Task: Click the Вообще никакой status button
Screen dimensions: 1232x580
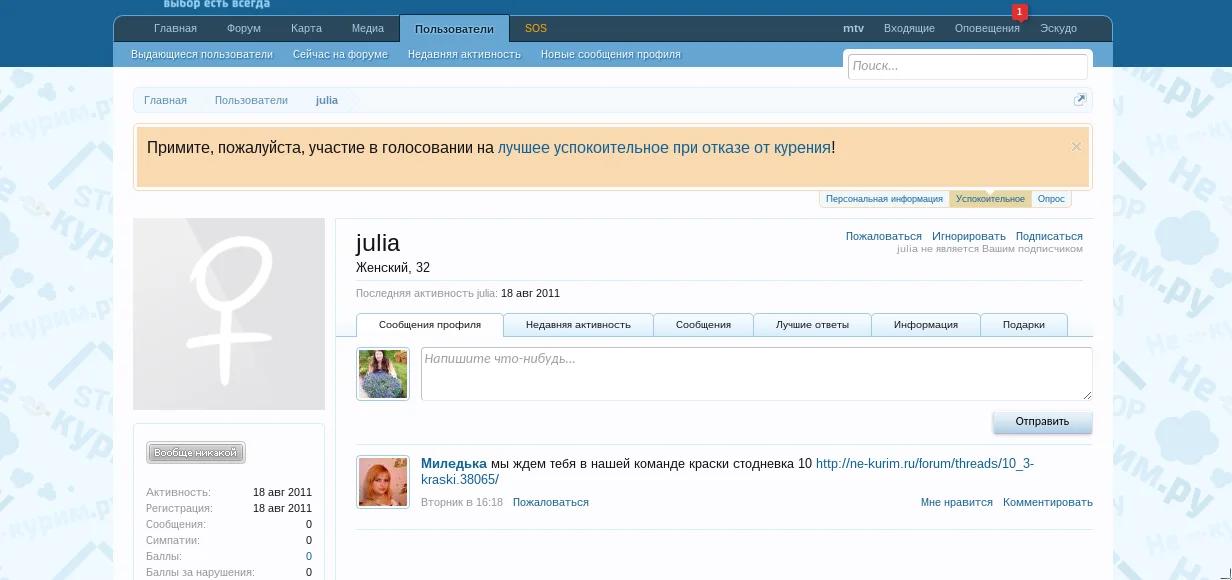Action: point(196,453)
